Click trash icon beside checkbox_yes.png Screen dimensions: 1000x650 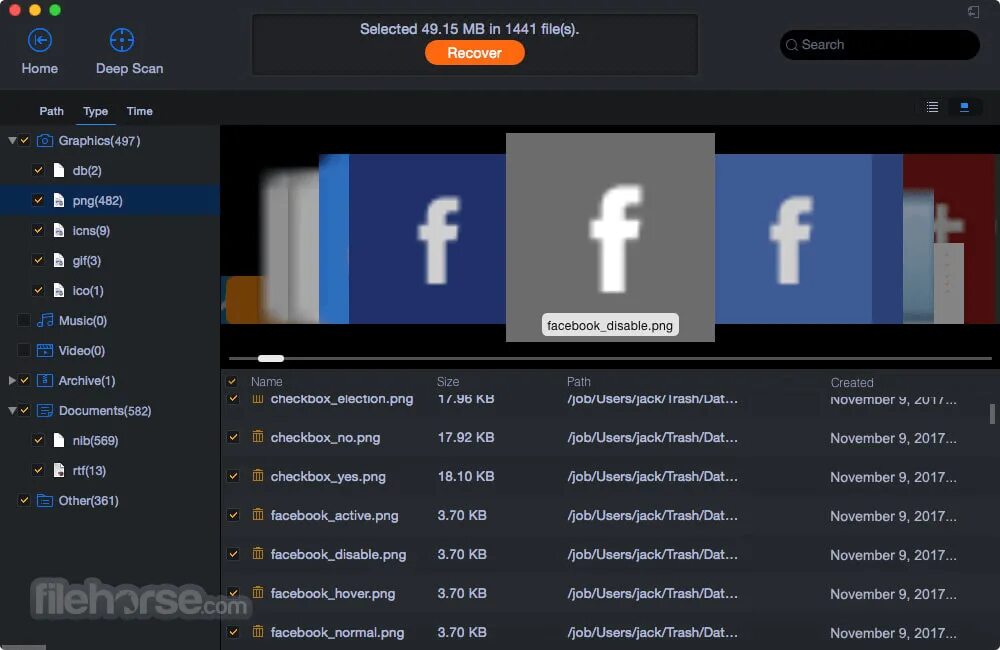coord(258,476)
